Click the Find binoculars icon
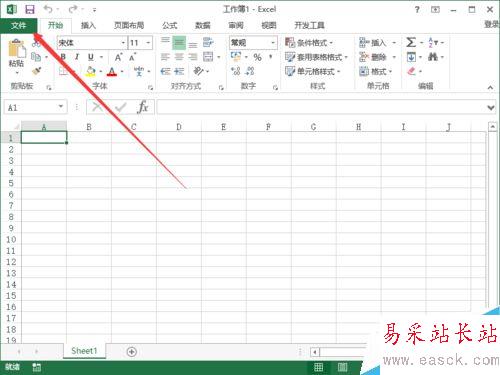 pos(433,57)
